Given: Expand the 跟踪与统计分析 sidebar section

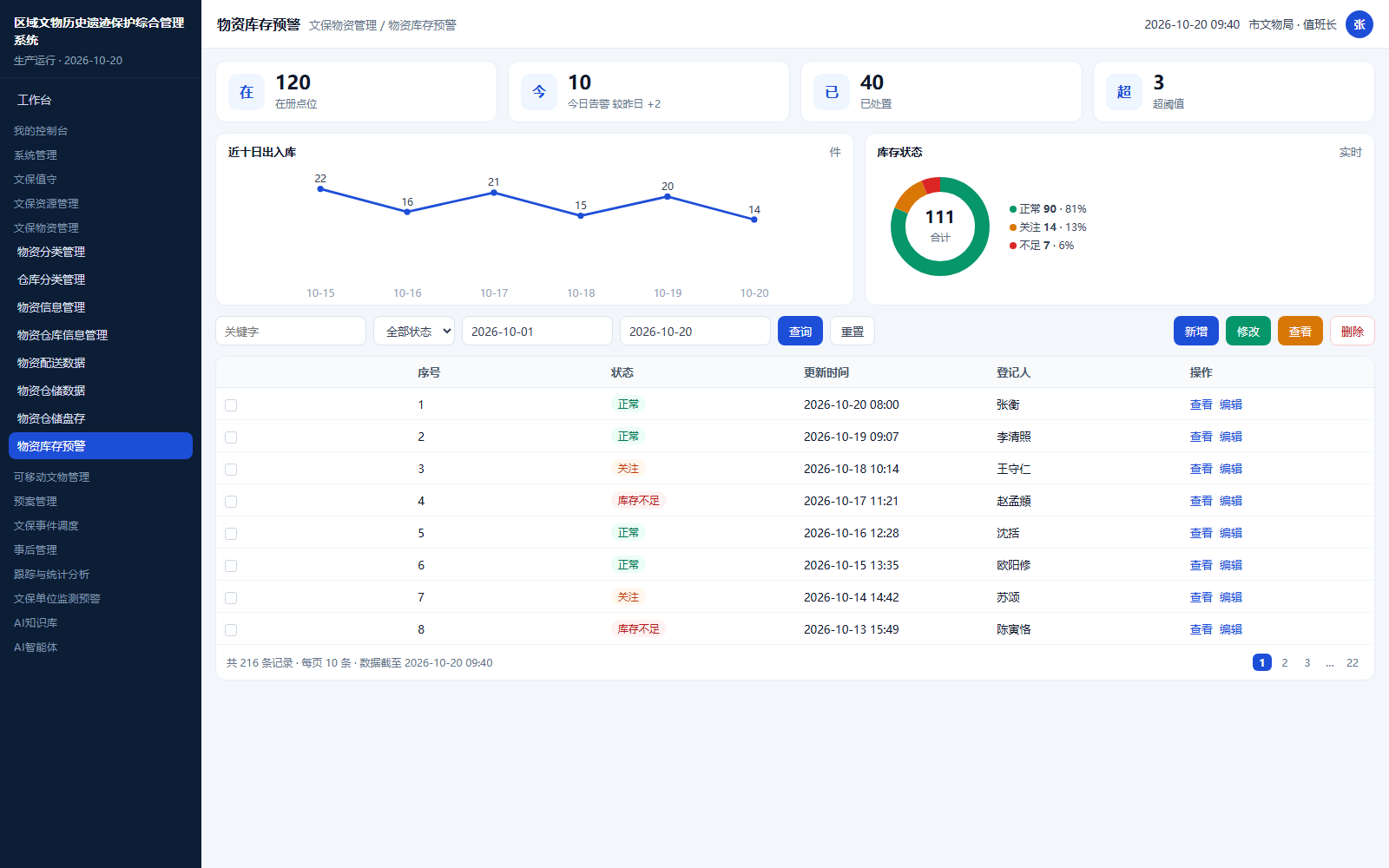Looking at the screenshot, I should [51, 574].
